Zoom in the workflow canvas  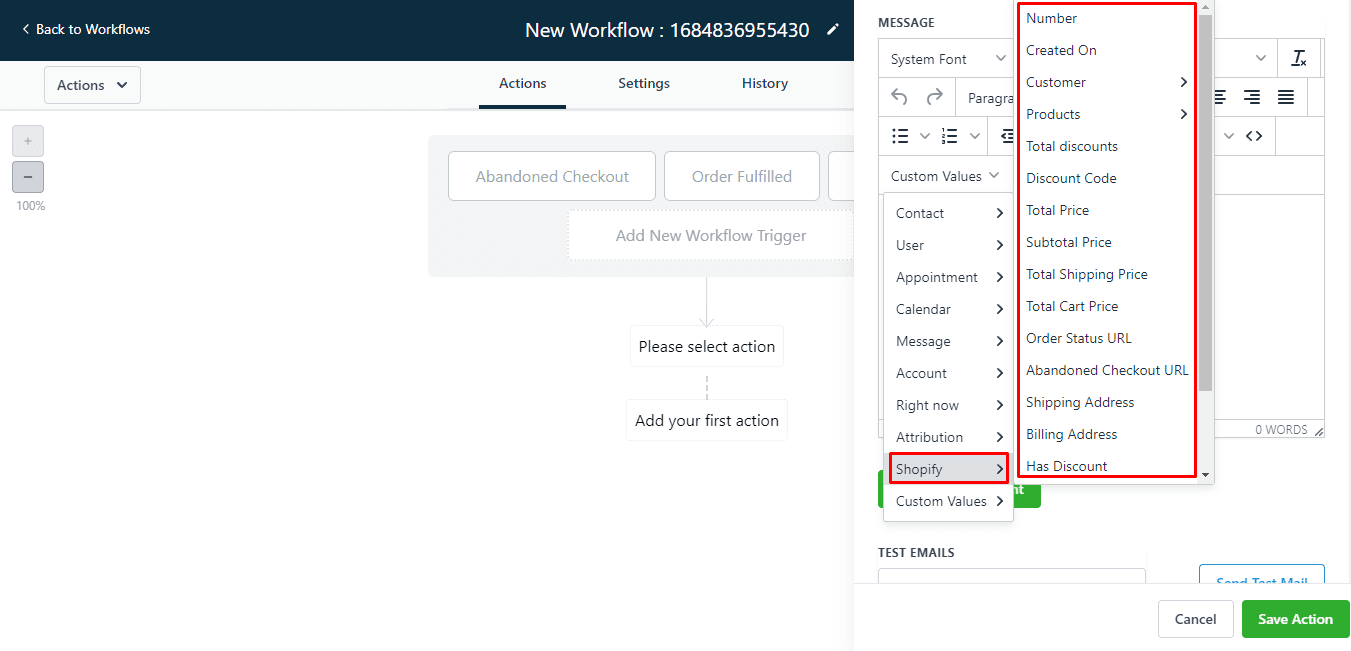coord(28,141)
